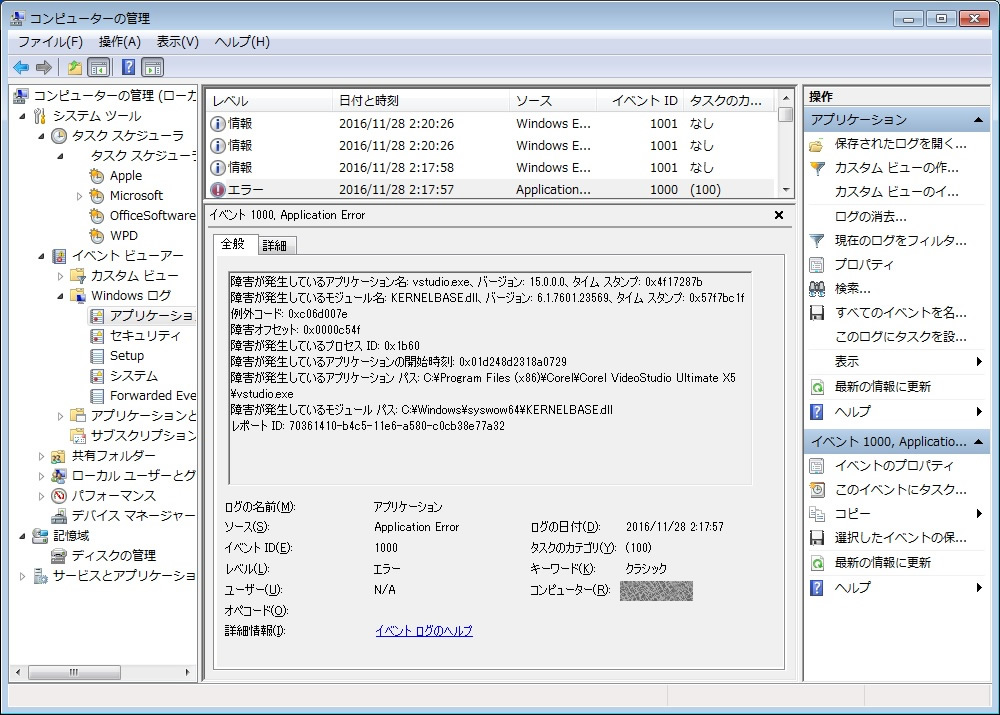Click the Forward arrow toolbar icon
Screen dimensions: 1000x715
point(43,67)
